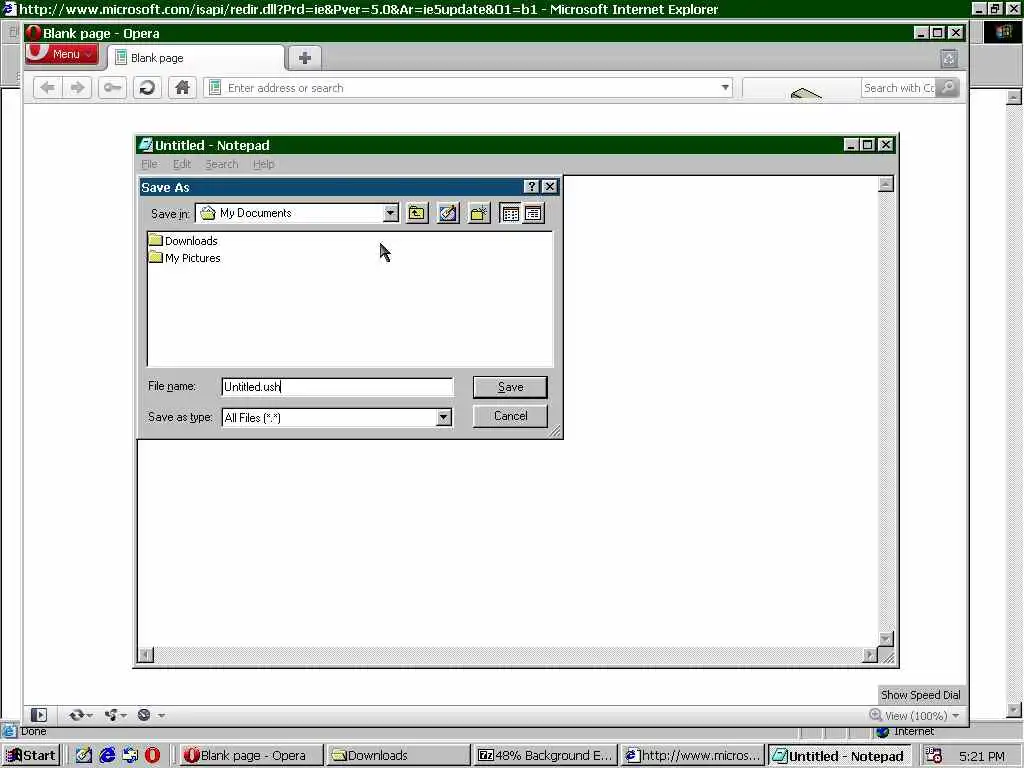This screenshot has width=1024, height=768.
Task: Click Opera's Back arrow button
Action: [x=48, y=88]
